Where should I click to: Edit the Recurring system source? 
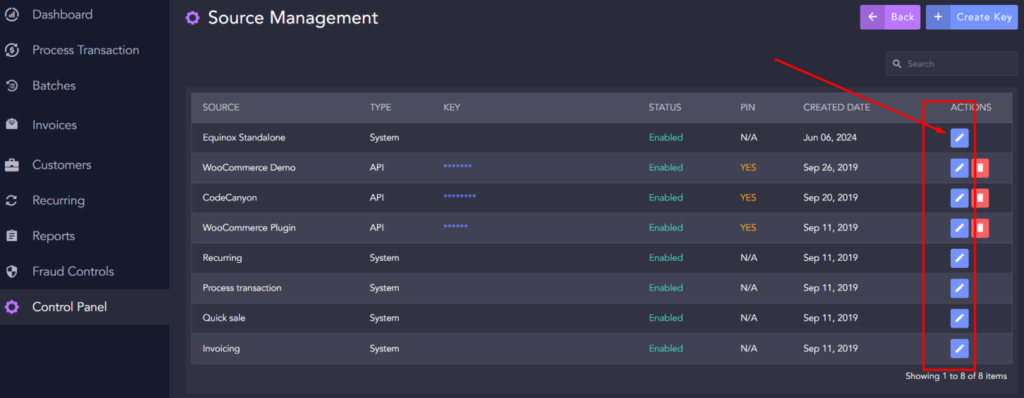(x=959, y=258)
